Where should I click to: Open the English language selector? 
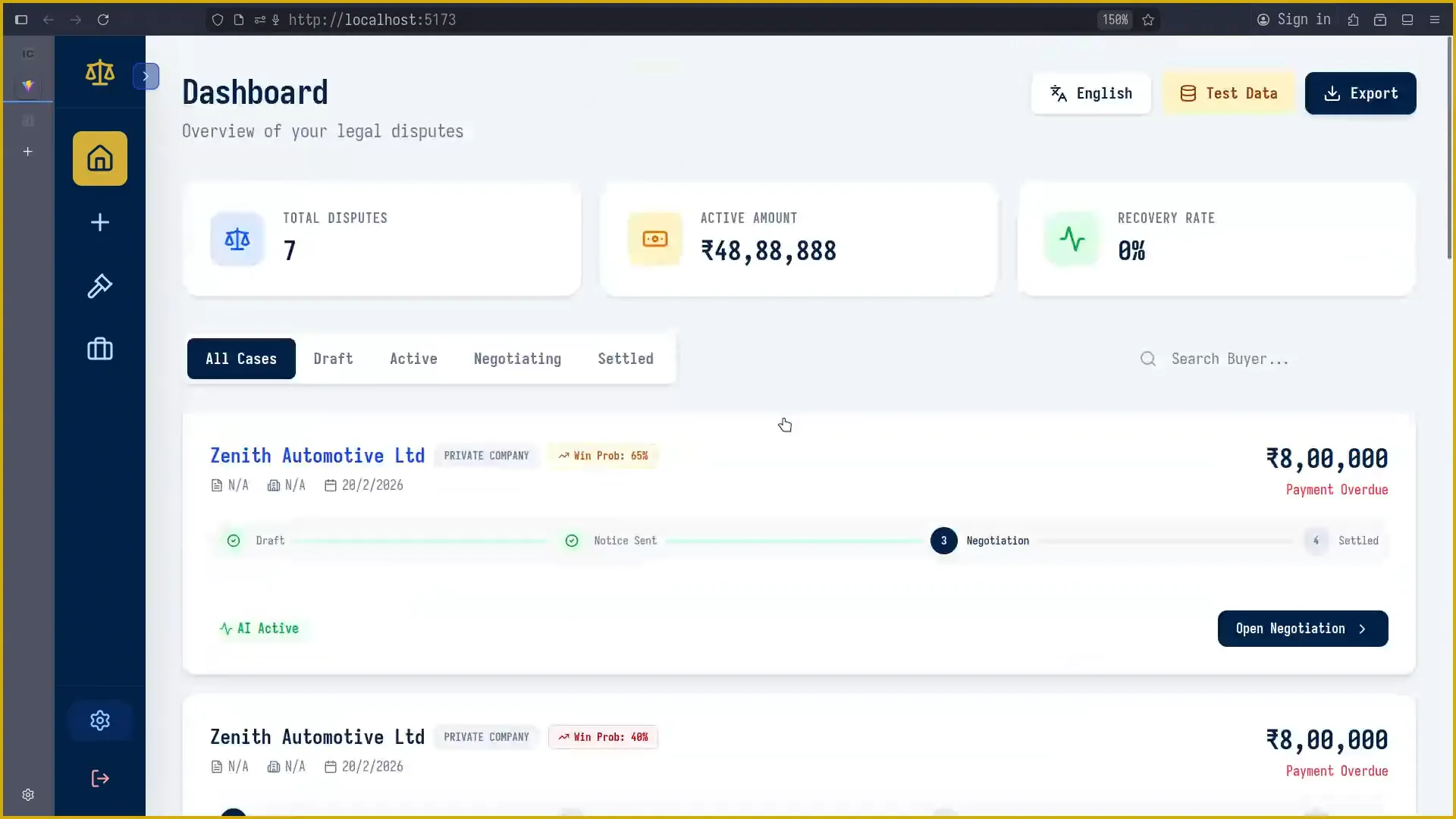(1090, 93)
